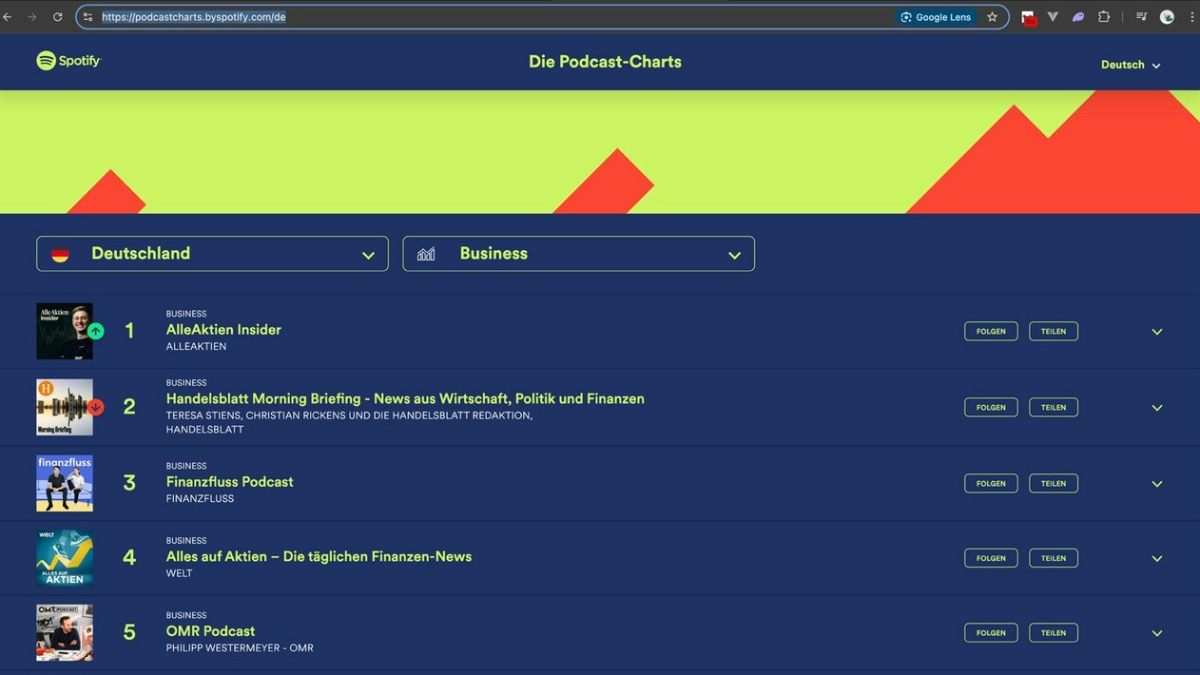Share OMR Podcast with Teilen

[1053, 633]
